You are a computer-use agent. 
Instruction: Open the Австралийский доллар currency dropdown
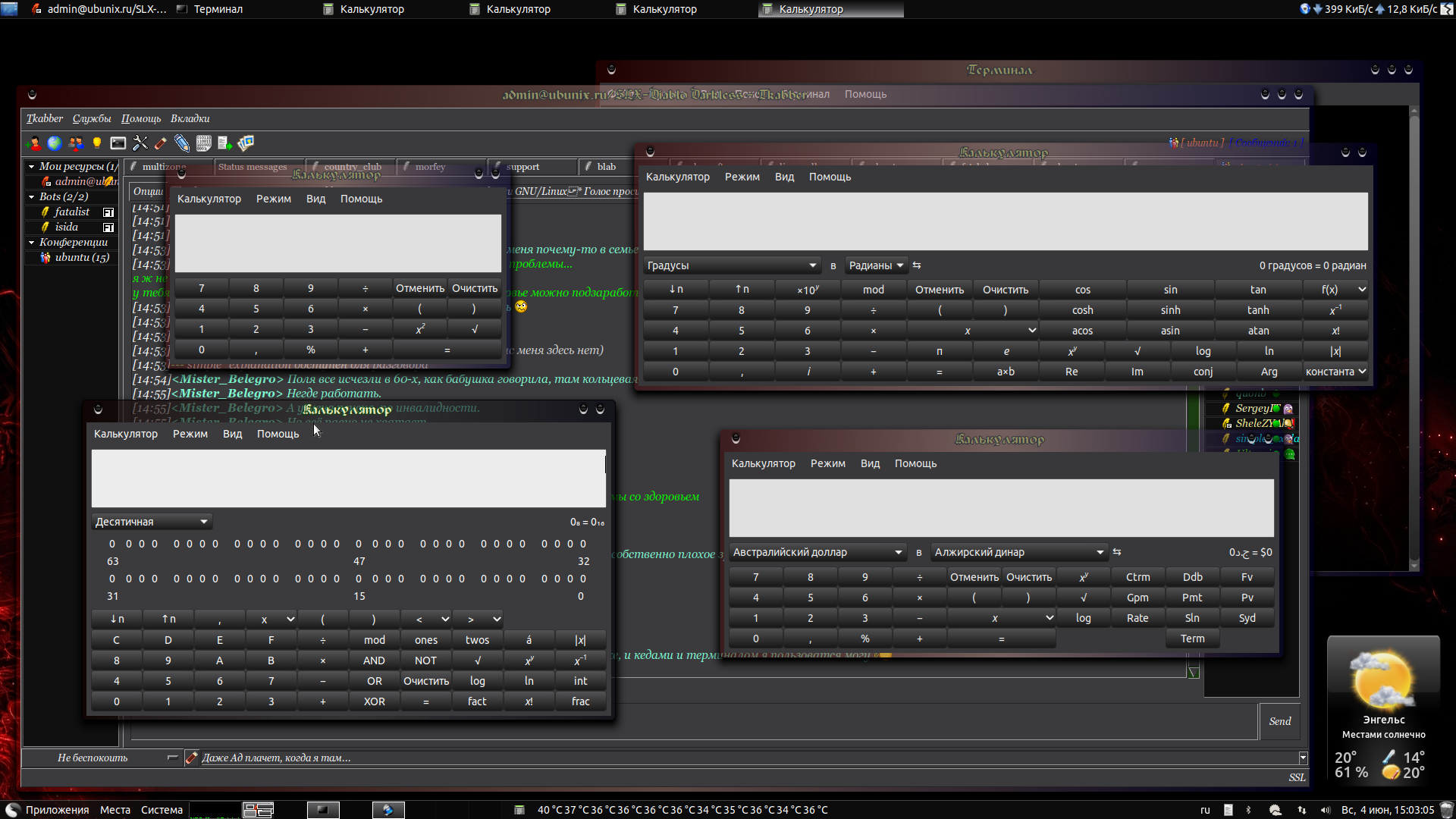click(817, 552)
